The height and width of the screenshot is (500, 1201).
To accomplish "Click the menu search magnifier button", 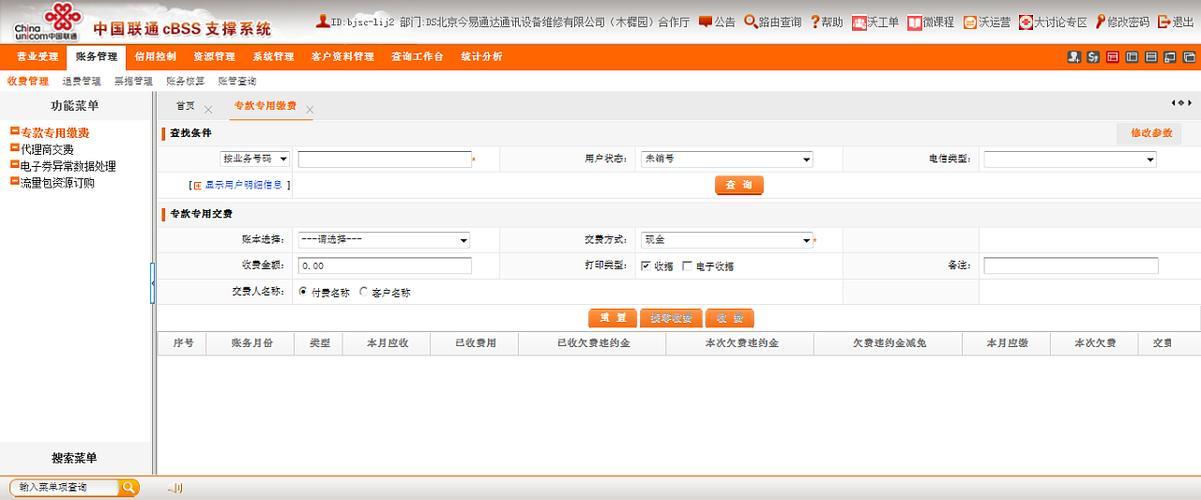I will click(130, 487).
